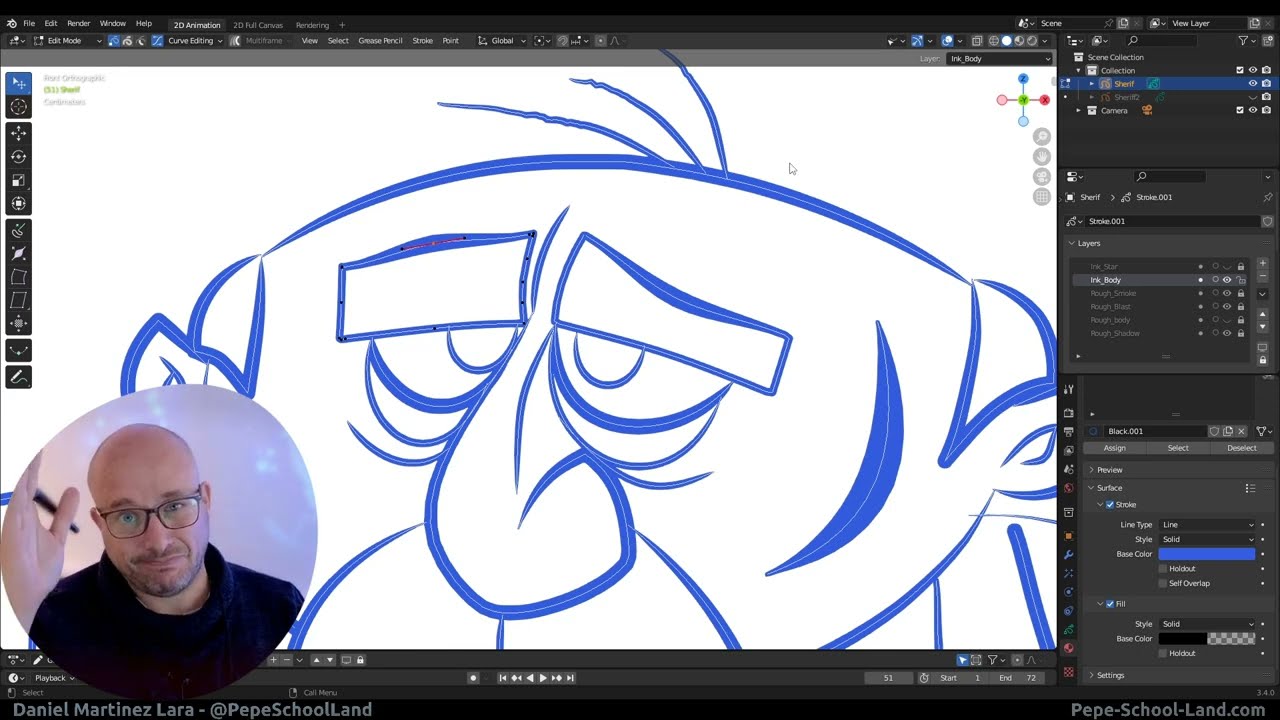
Task: Open the Playback popover
Action: [x=55, y=678]
